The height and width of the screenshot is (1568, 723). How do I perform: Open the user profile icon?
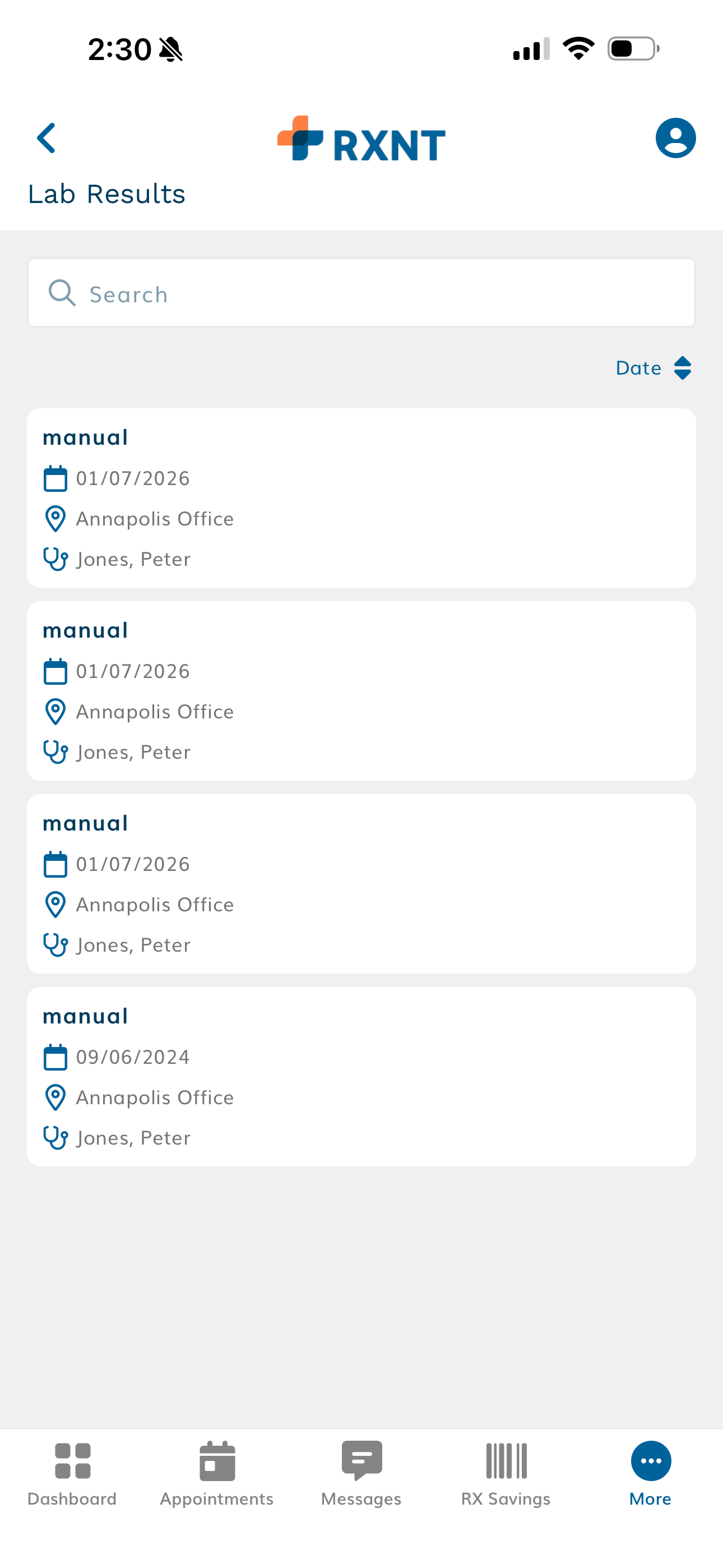675,138
